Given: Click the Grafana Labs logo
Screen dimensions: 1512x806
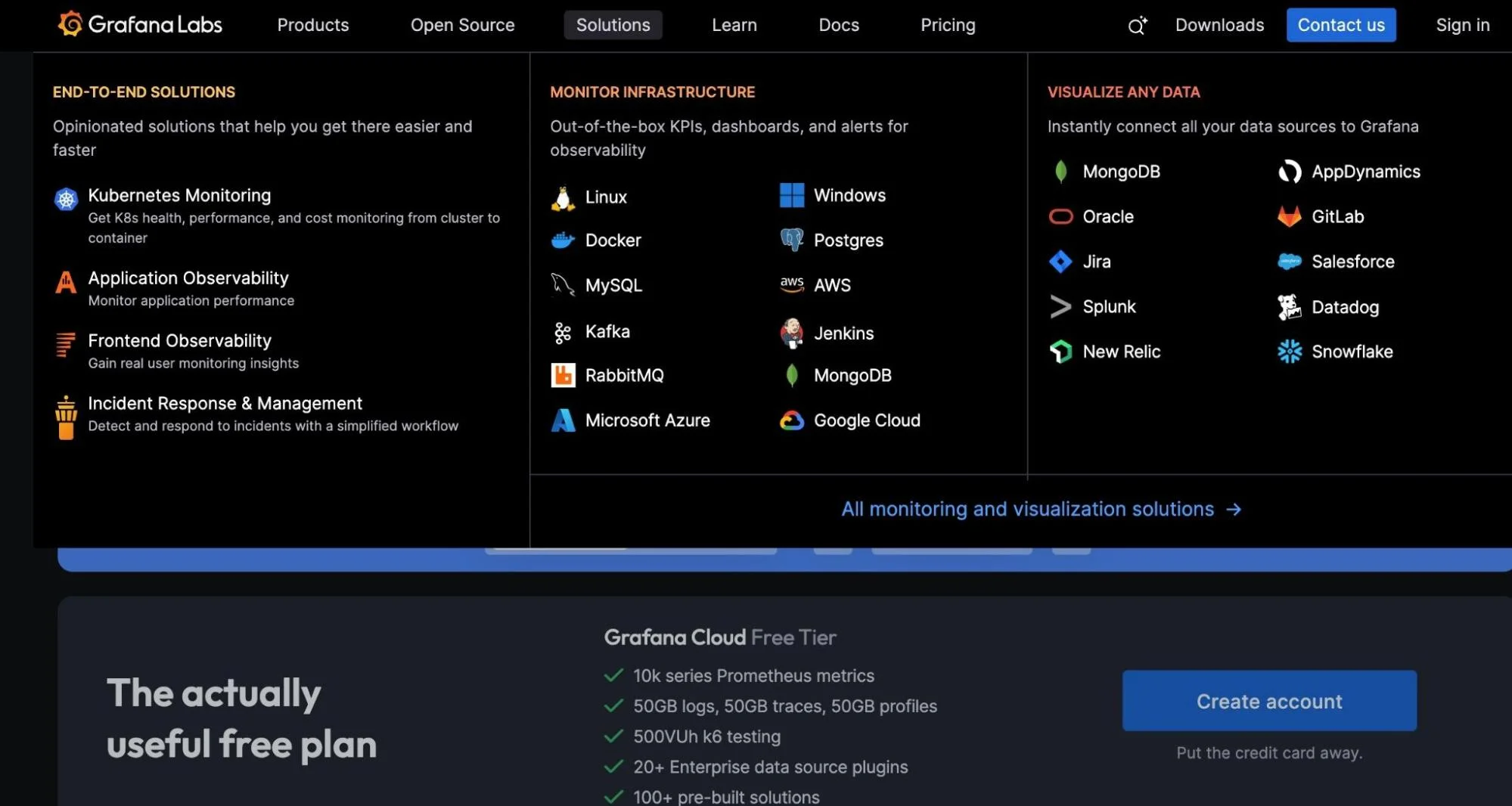Looking at the screenshot, I should (140, 24).
